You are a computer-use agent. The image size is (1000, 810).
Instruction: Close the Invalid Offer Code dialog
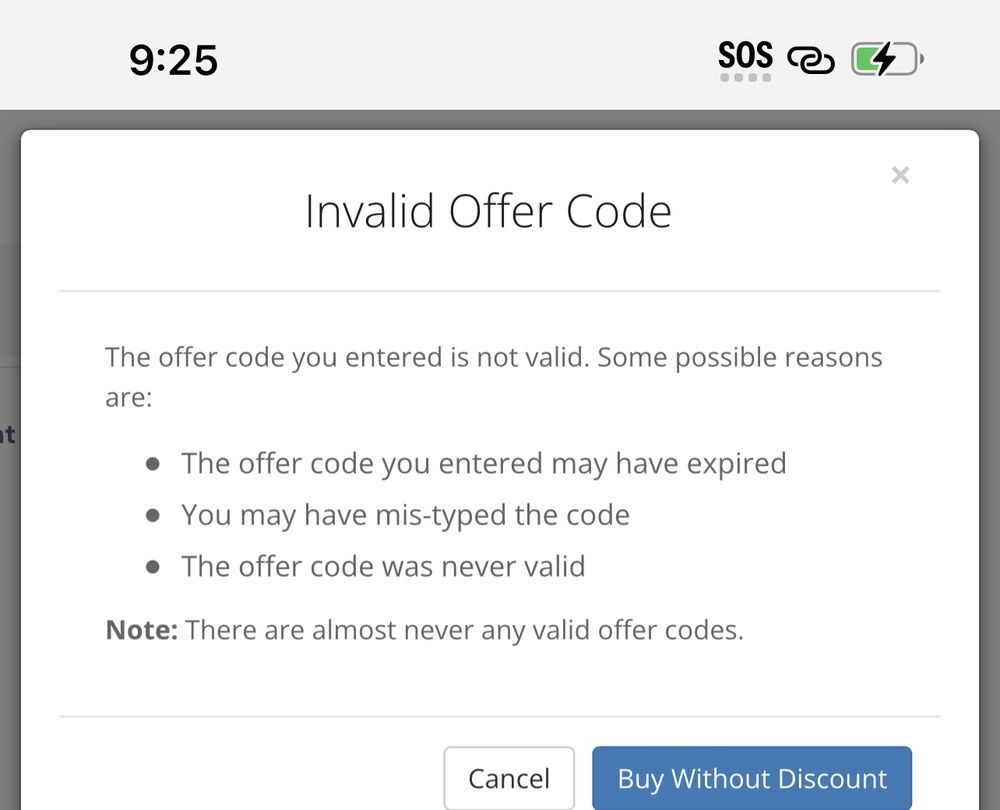point(900,176)
